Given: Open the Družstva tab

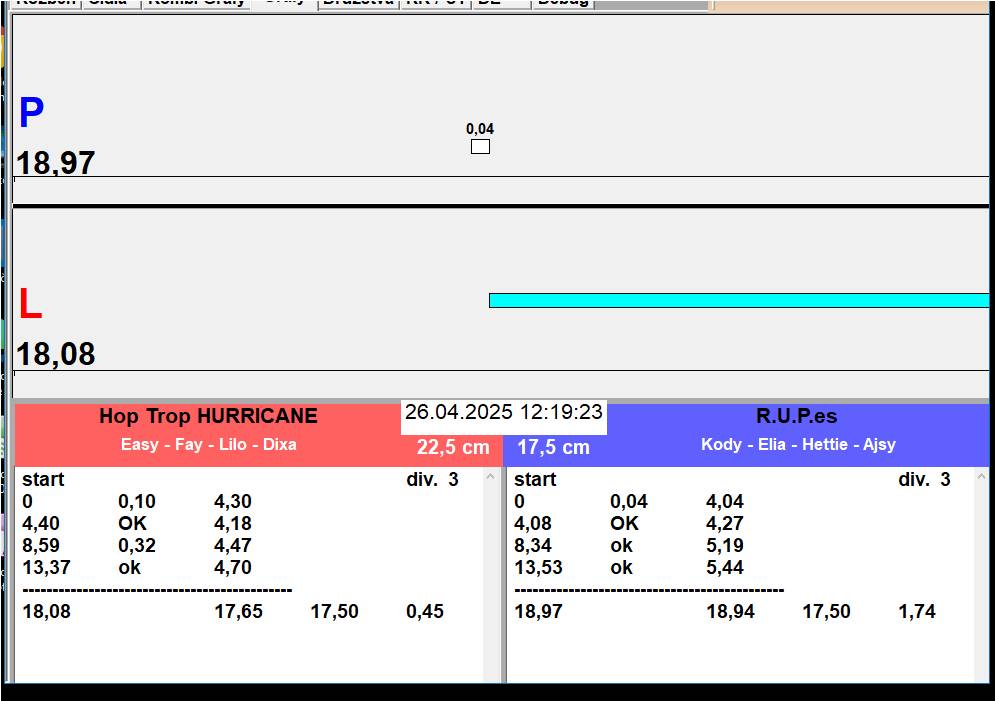Looking at the screenshot, I should pos(359,3).
